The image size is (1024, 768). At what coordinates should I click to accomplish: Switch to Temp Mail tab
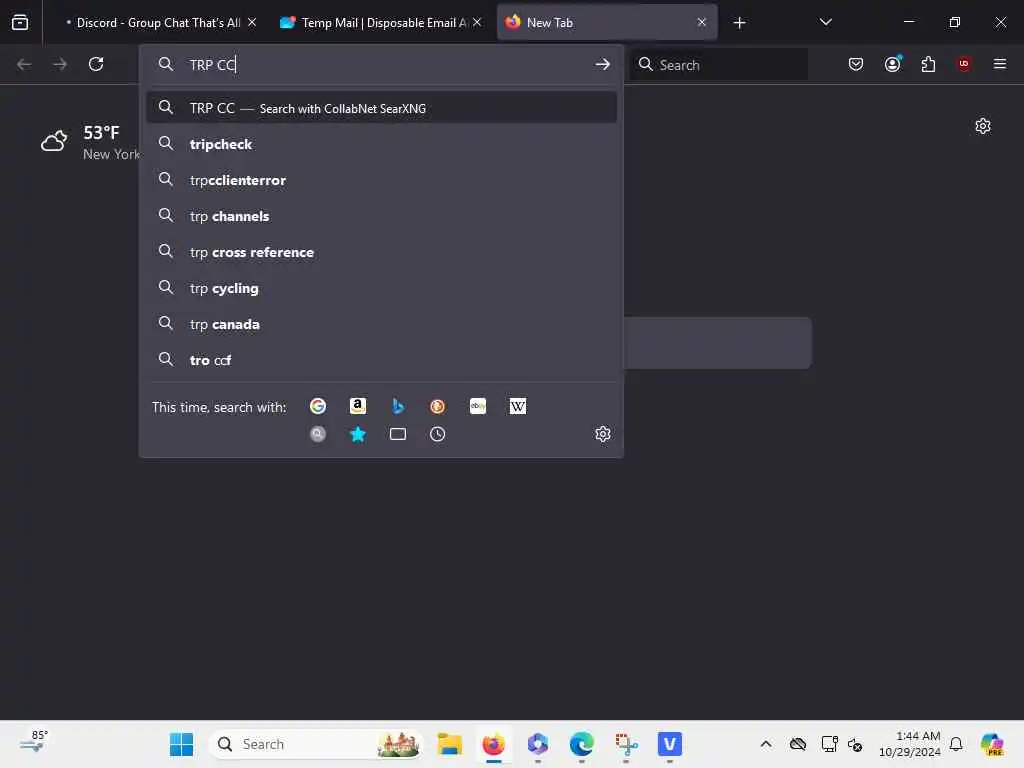click(382, 23)
